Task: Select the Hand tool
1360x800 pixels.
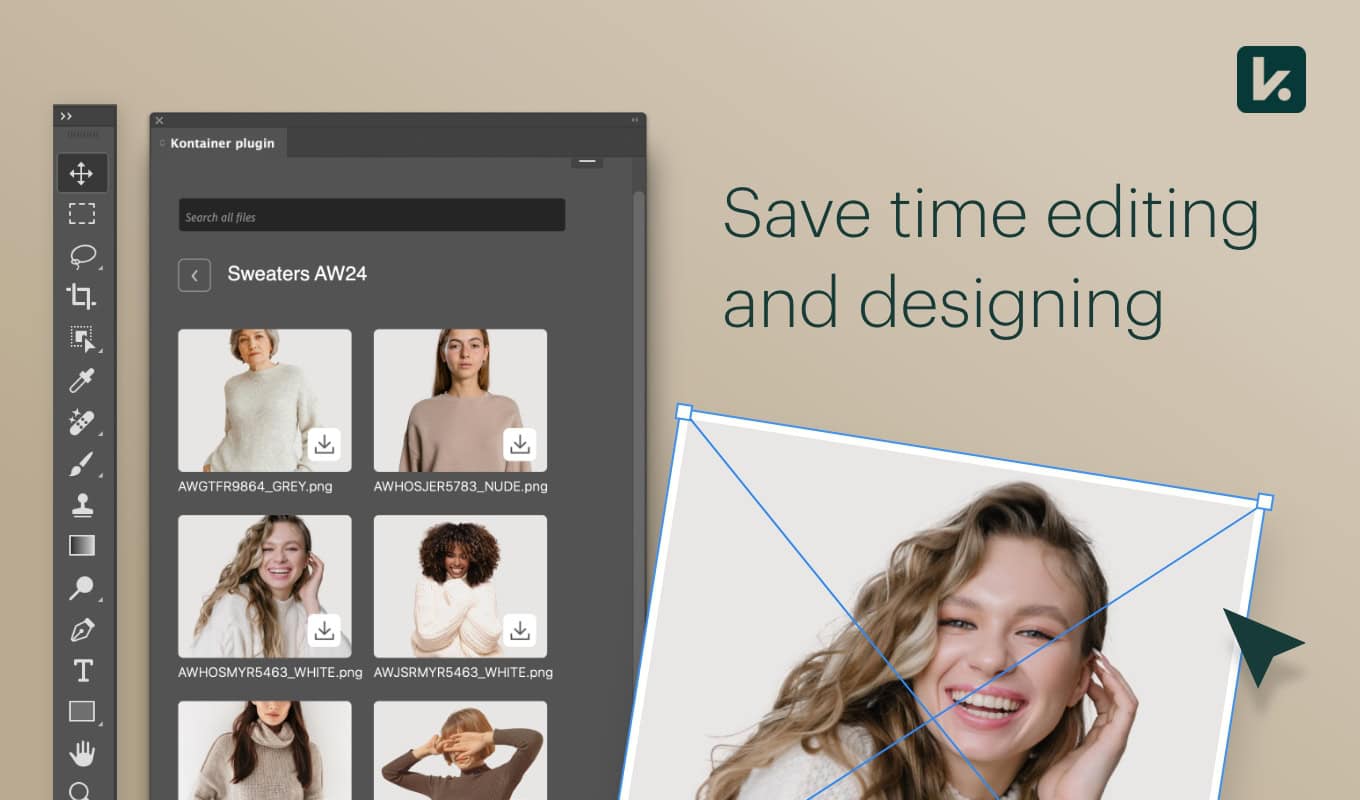Action: pos(82,752)
